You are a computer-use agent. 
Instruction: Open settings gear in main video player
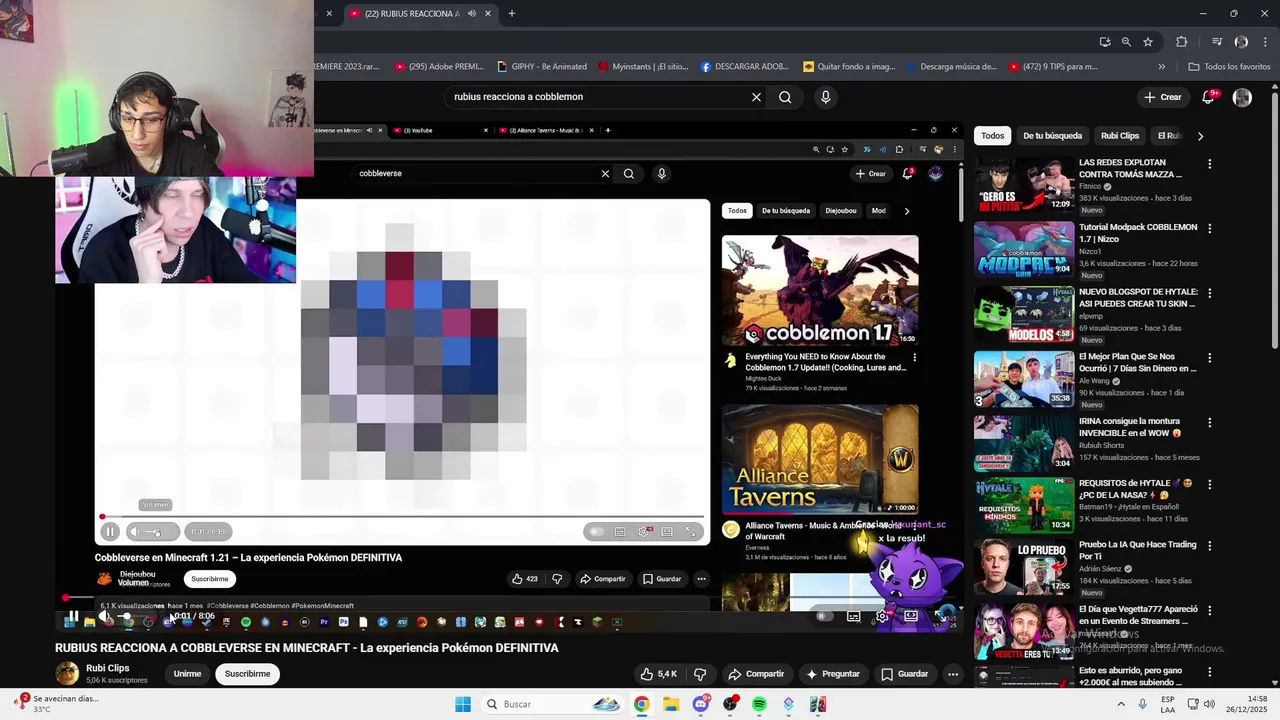point(882,616)
